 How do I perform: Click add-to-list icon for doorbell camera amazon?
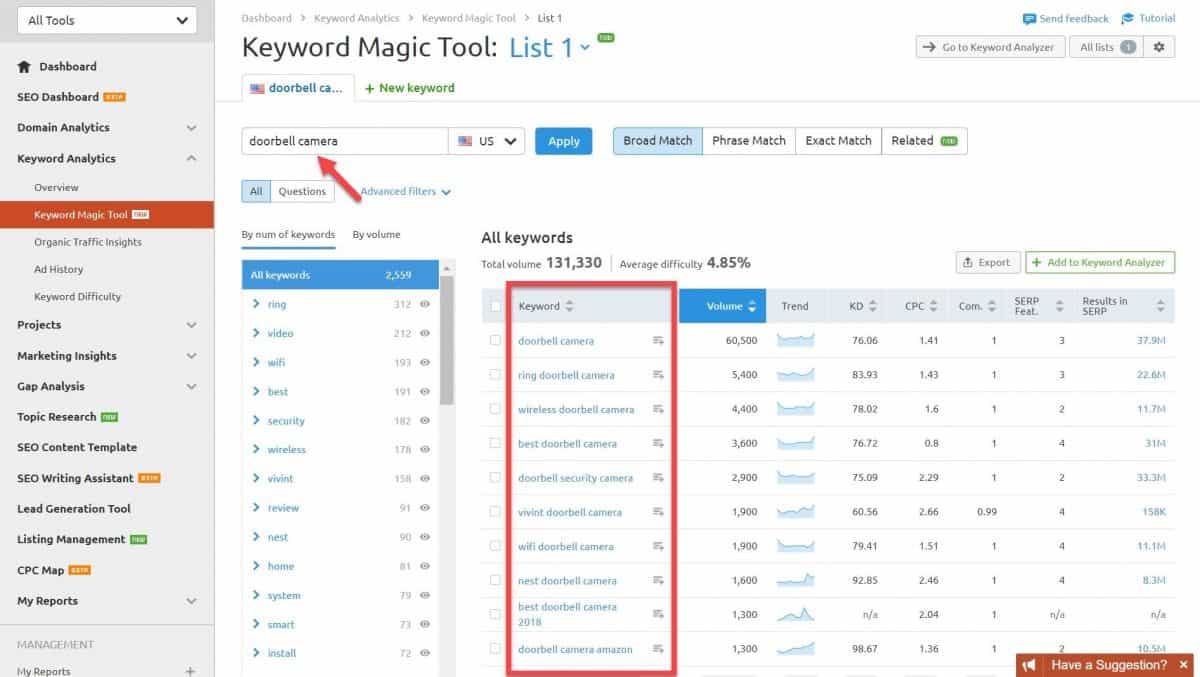[658, 649]
